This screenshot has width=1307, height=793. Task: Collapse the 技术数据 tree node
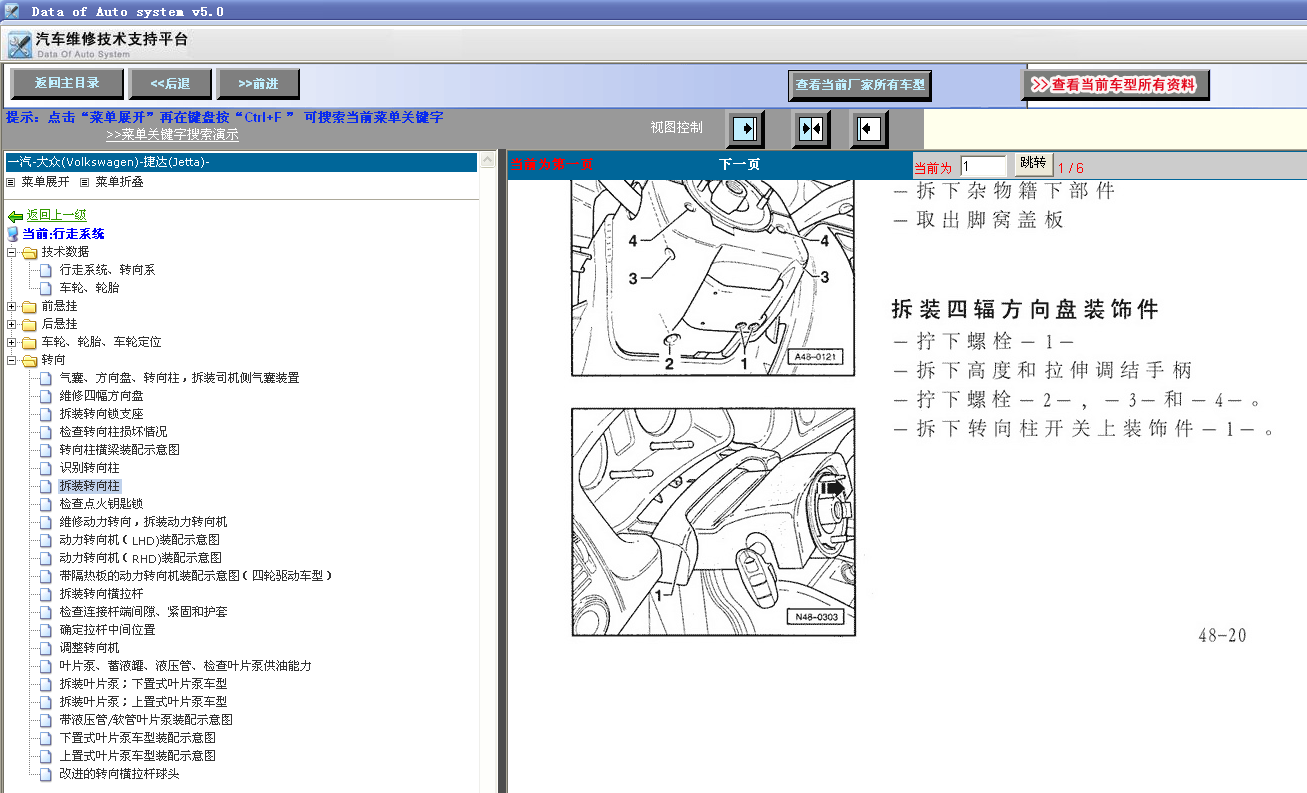pos(11,252)
